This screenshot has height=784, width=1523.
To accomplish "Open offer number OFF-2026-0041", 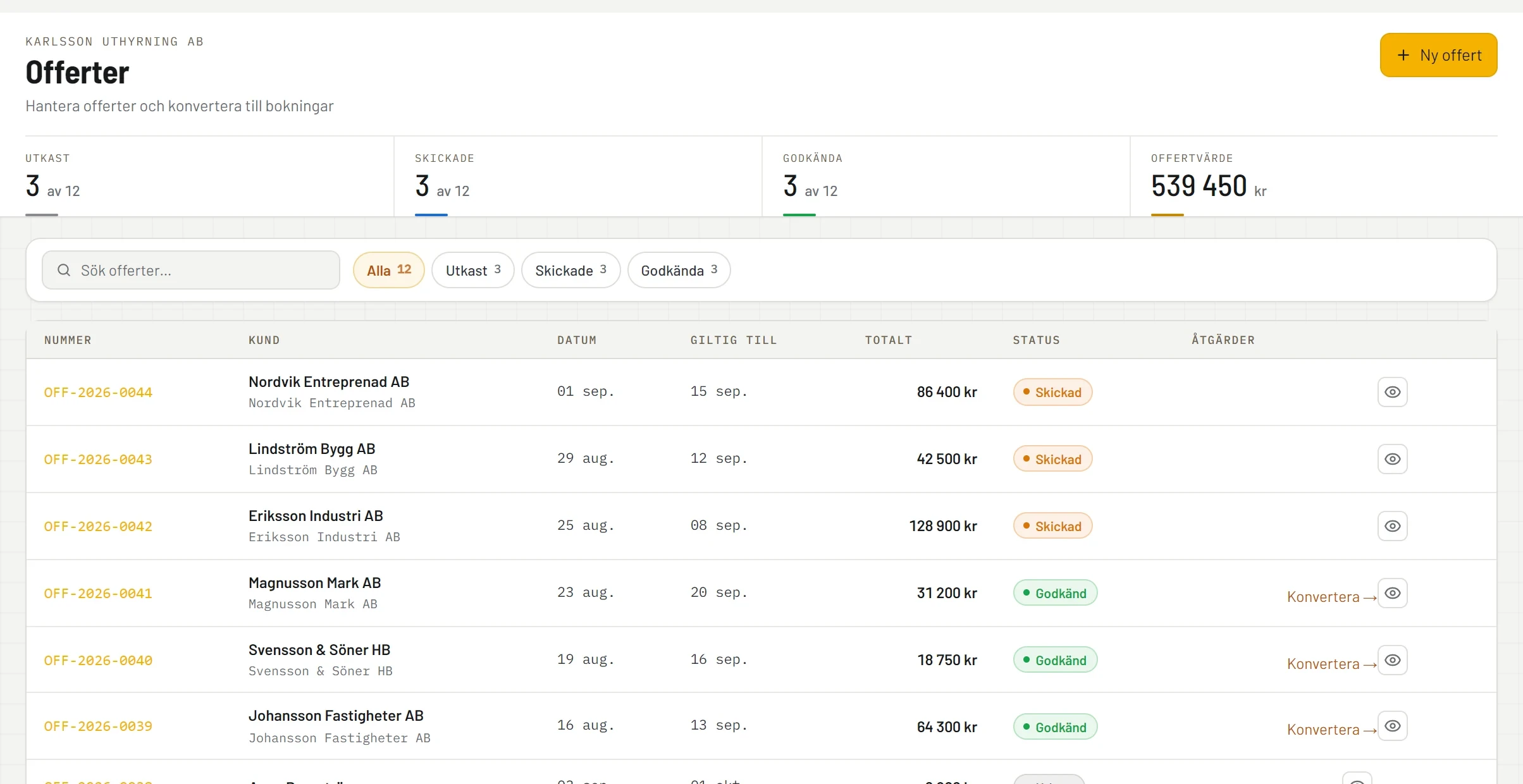I will [98, 593].
